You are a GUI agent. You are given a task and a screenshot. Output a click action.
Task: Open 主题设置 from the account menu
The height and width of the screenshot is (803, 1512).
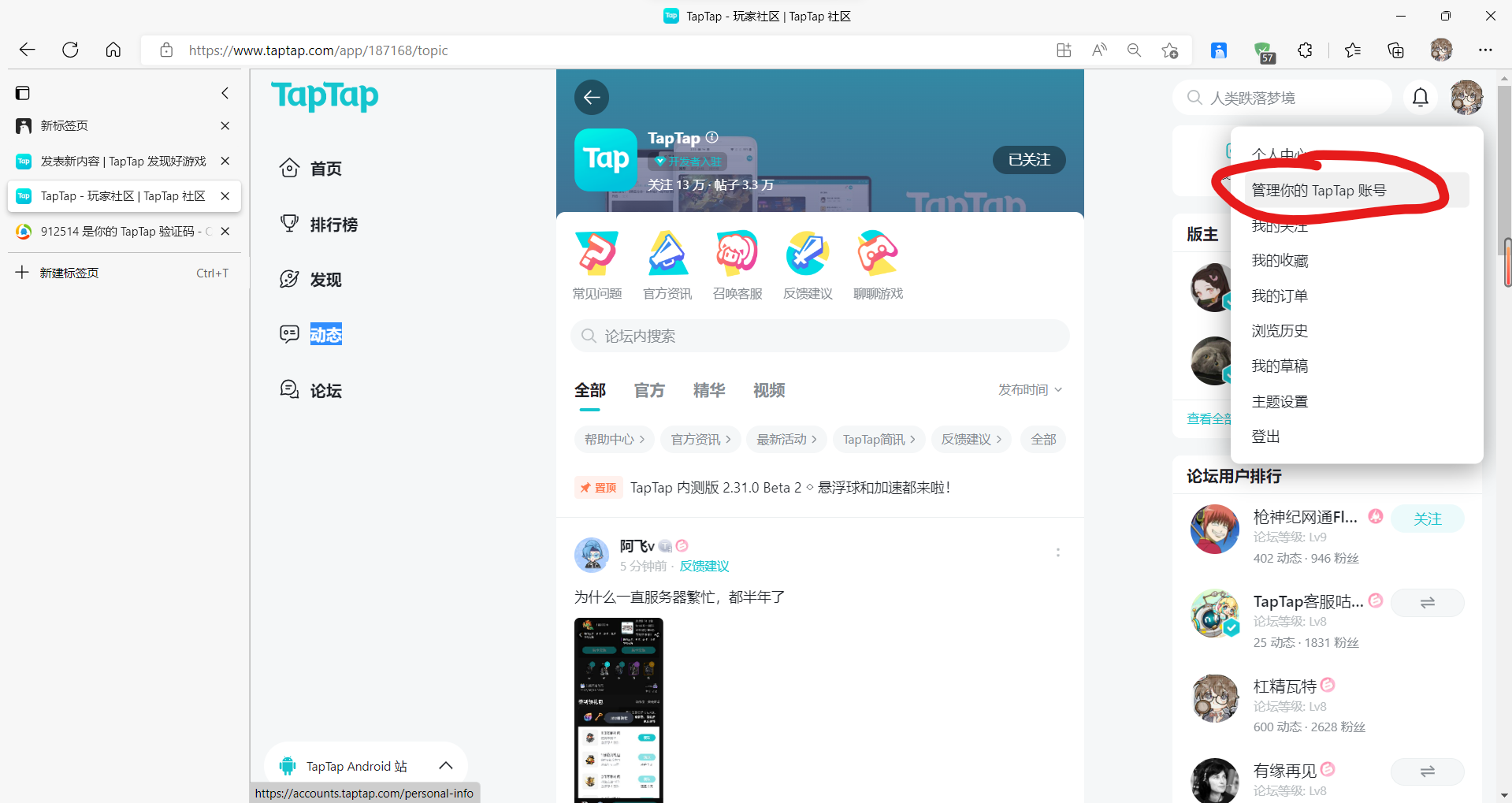(1280, 402)
